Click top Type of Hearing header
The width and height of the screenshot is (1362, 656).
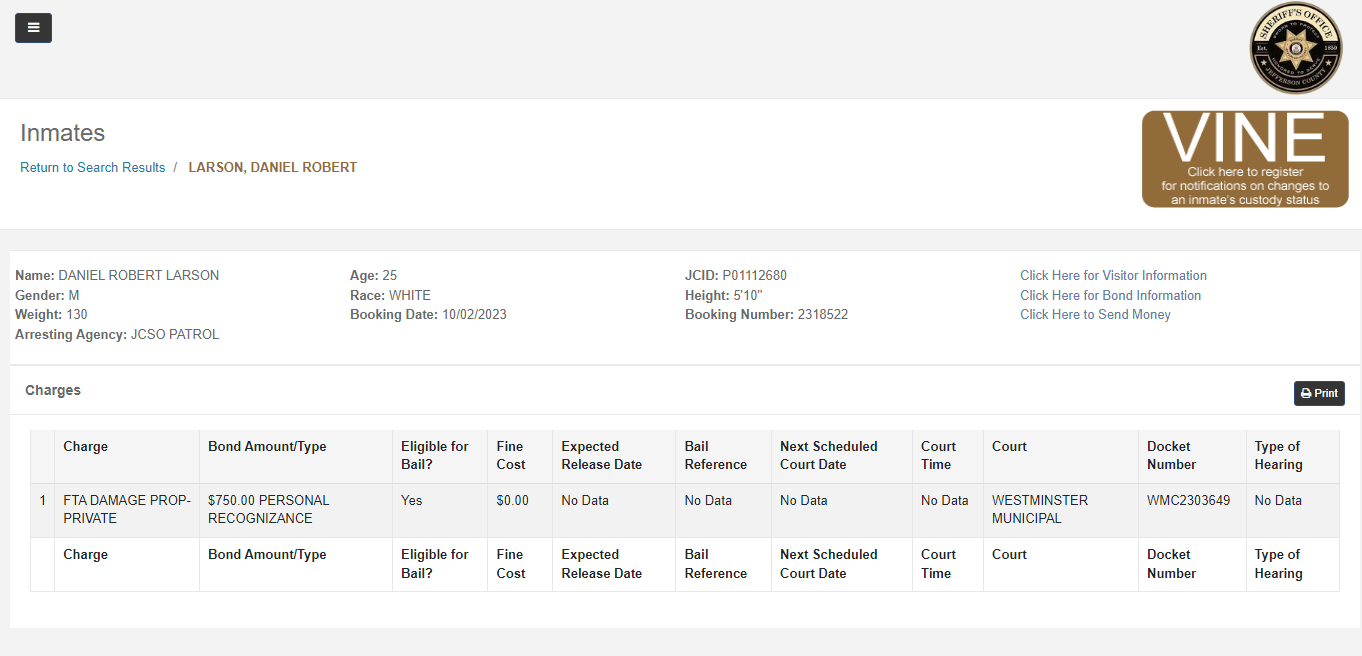point(1293,456)
